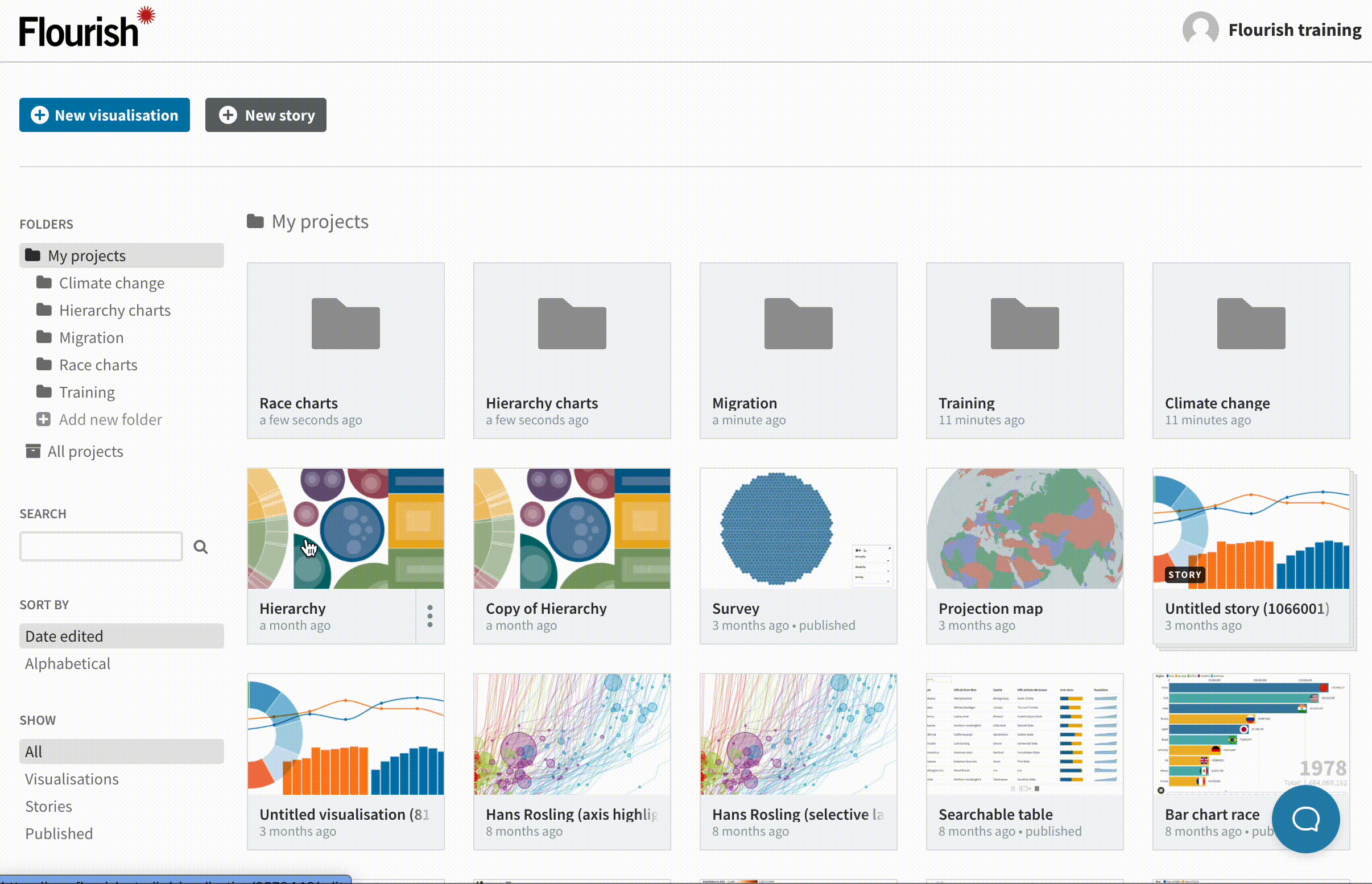Click the All projects archive icon
1372x884 pixels.
[x=34, y=451]
